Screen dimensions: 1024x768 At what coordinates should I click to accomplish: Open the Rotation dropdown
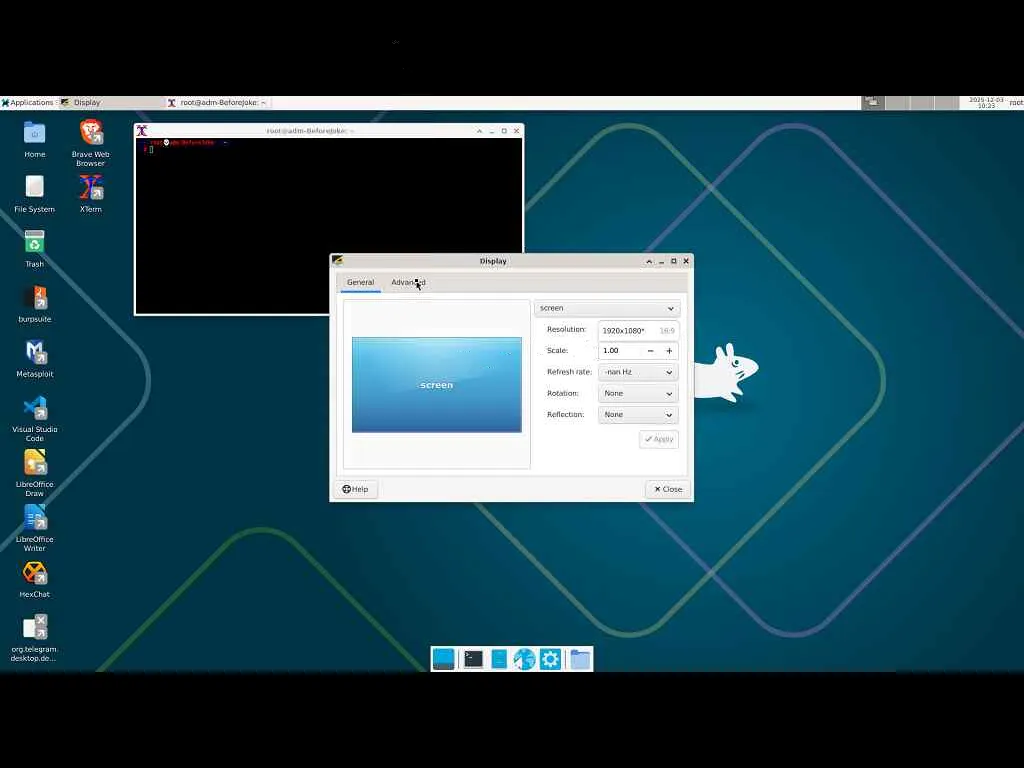[638, 393]
